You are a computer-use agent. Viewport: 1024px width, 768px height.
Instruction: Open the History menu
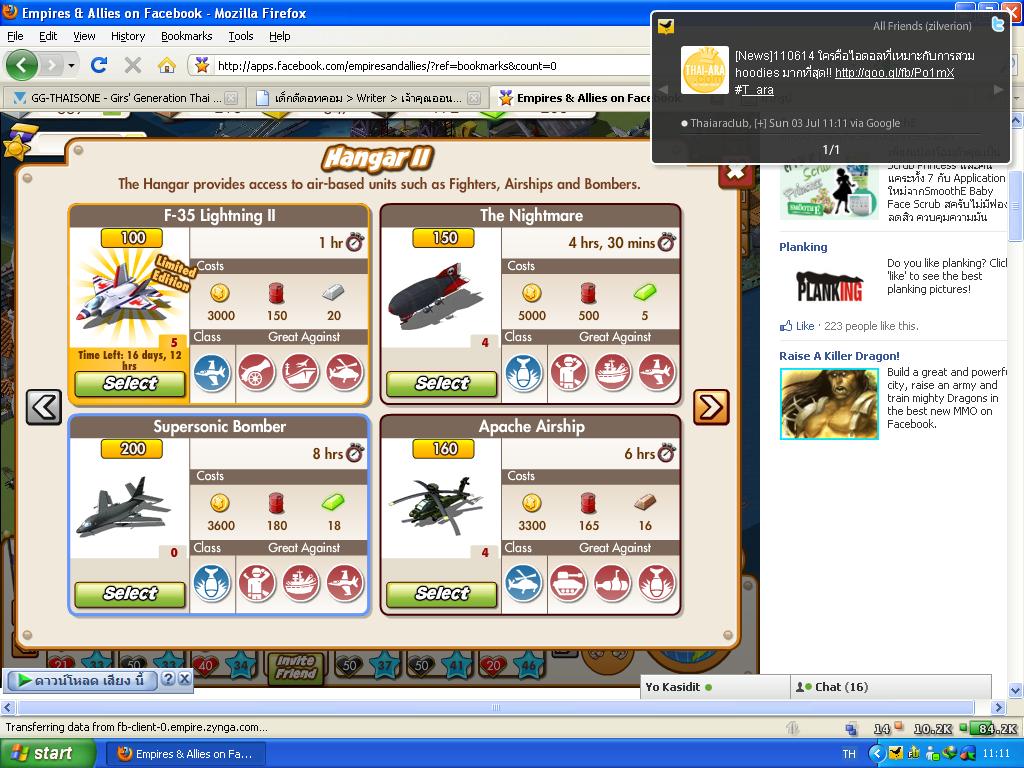pos(128,36)
